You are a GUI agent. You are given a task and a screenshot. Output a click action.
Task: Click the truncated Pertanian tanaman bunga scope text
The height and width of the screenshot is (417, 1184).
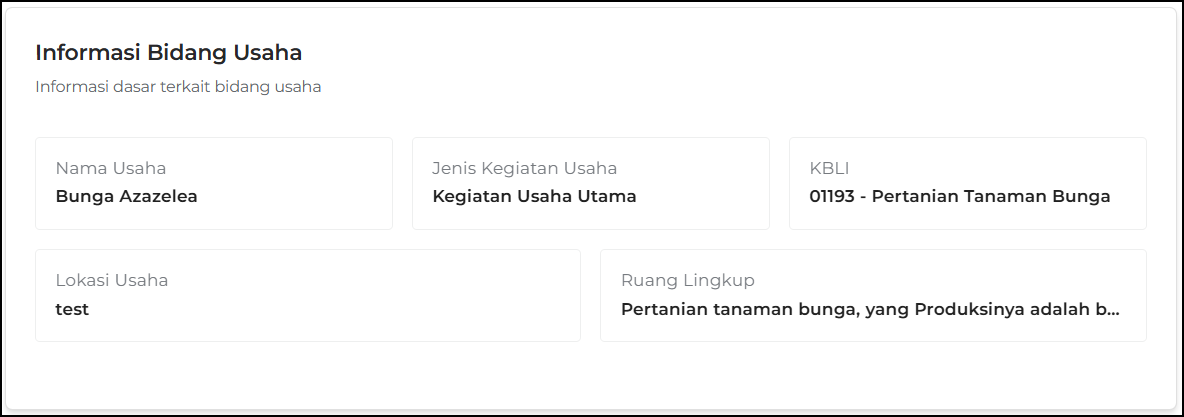tap(860, 309)
